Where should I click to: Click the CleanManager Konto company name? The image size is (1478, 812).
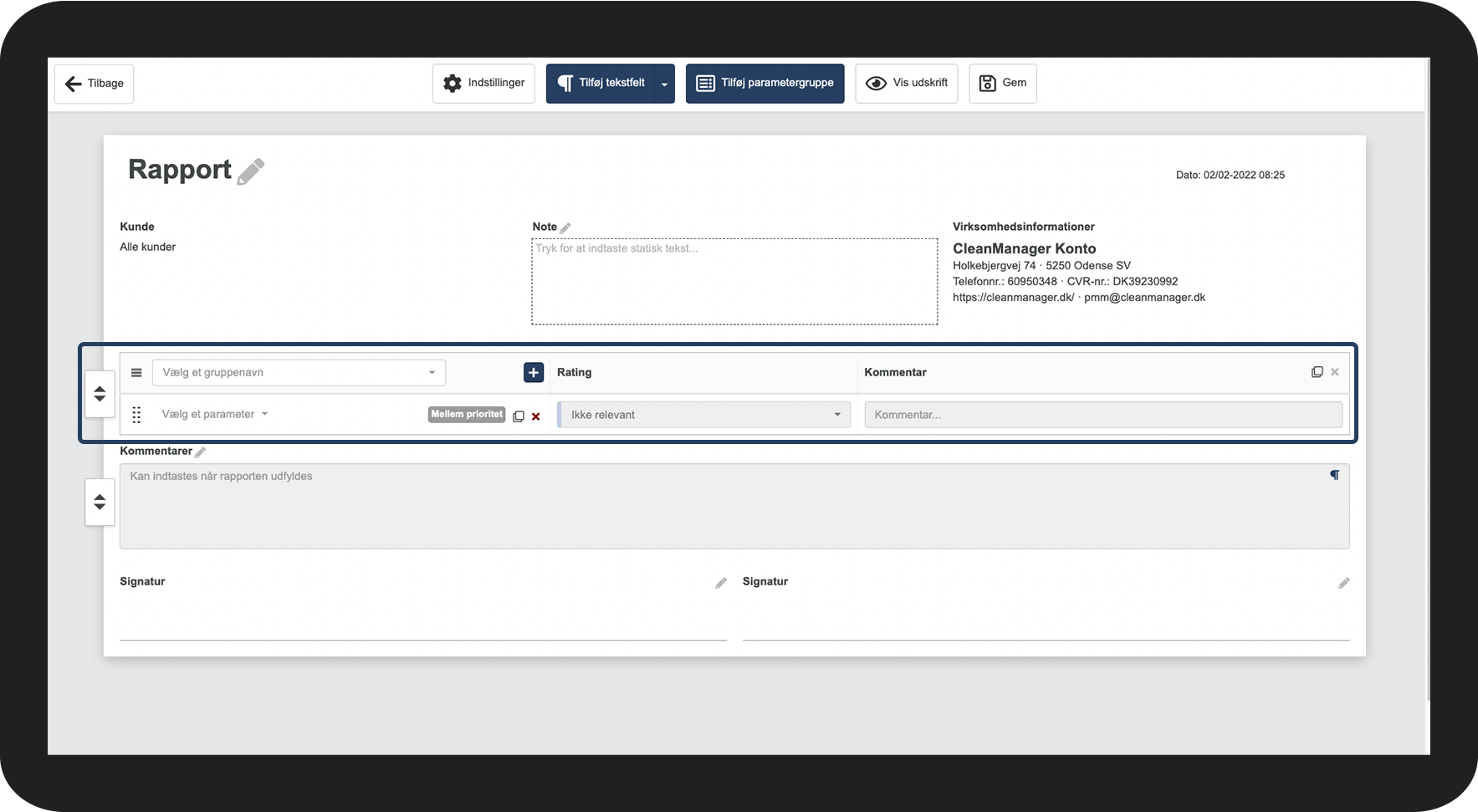point(1025,248)
